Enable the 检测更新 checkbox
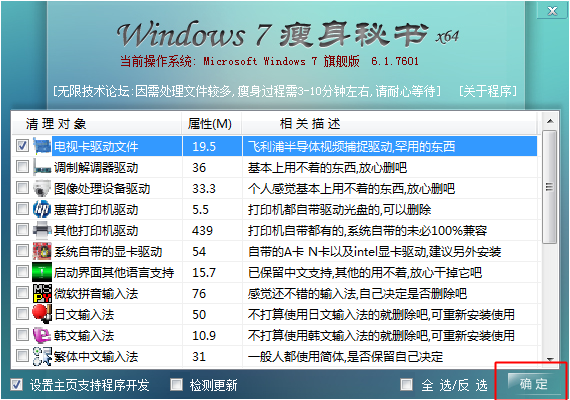 click(176, 385)
